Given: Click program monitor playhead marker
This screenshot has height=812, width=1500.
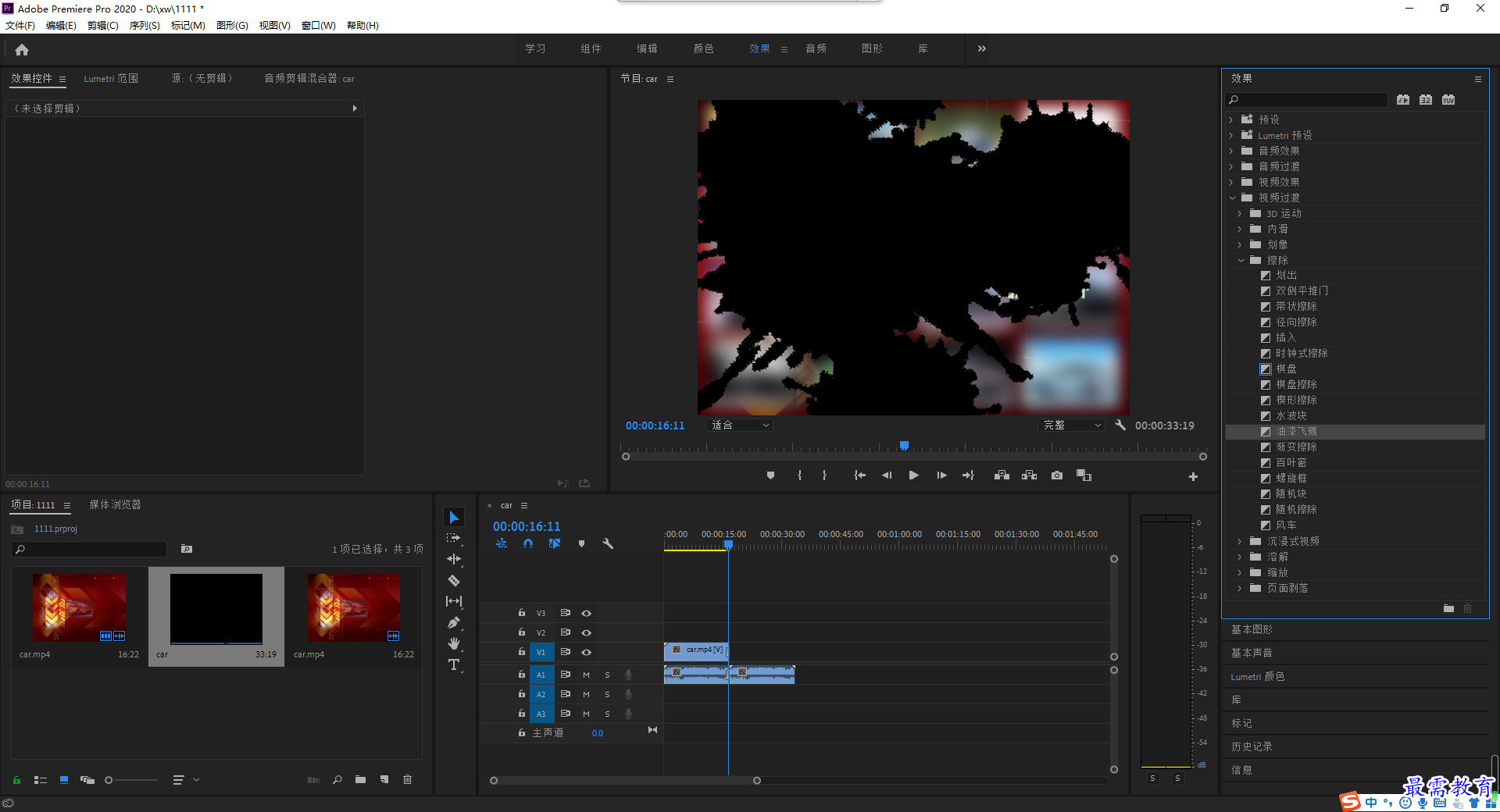Looking at the screenshot, I should pyautogui.click(x=904, y=446).
